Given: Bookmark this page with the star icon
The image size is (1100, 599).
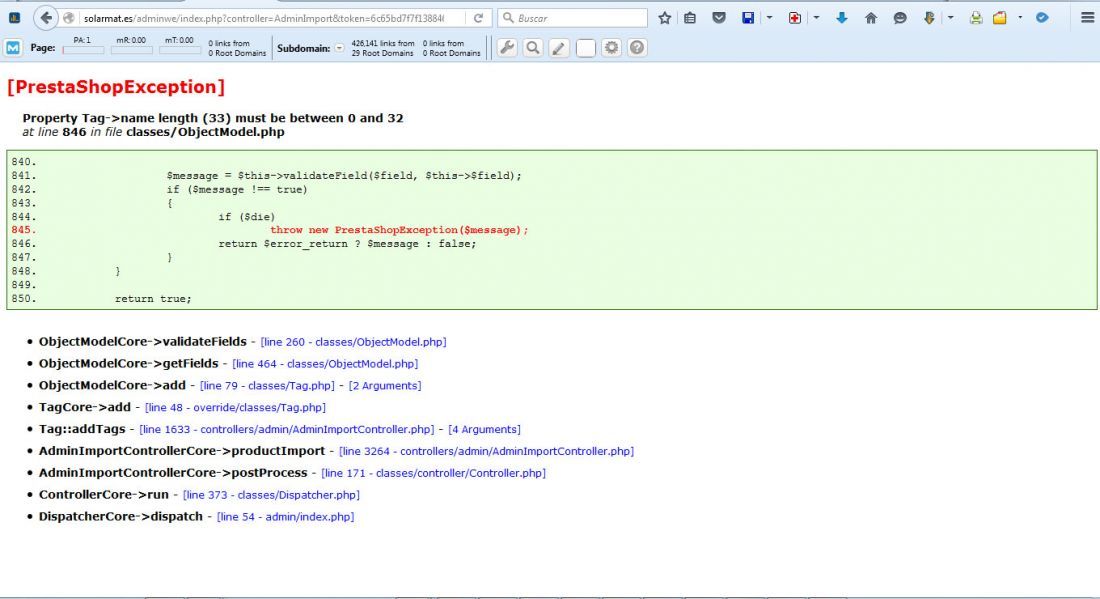Looking at the screenshot, I should pyautogui.click(x=664, y=18).
